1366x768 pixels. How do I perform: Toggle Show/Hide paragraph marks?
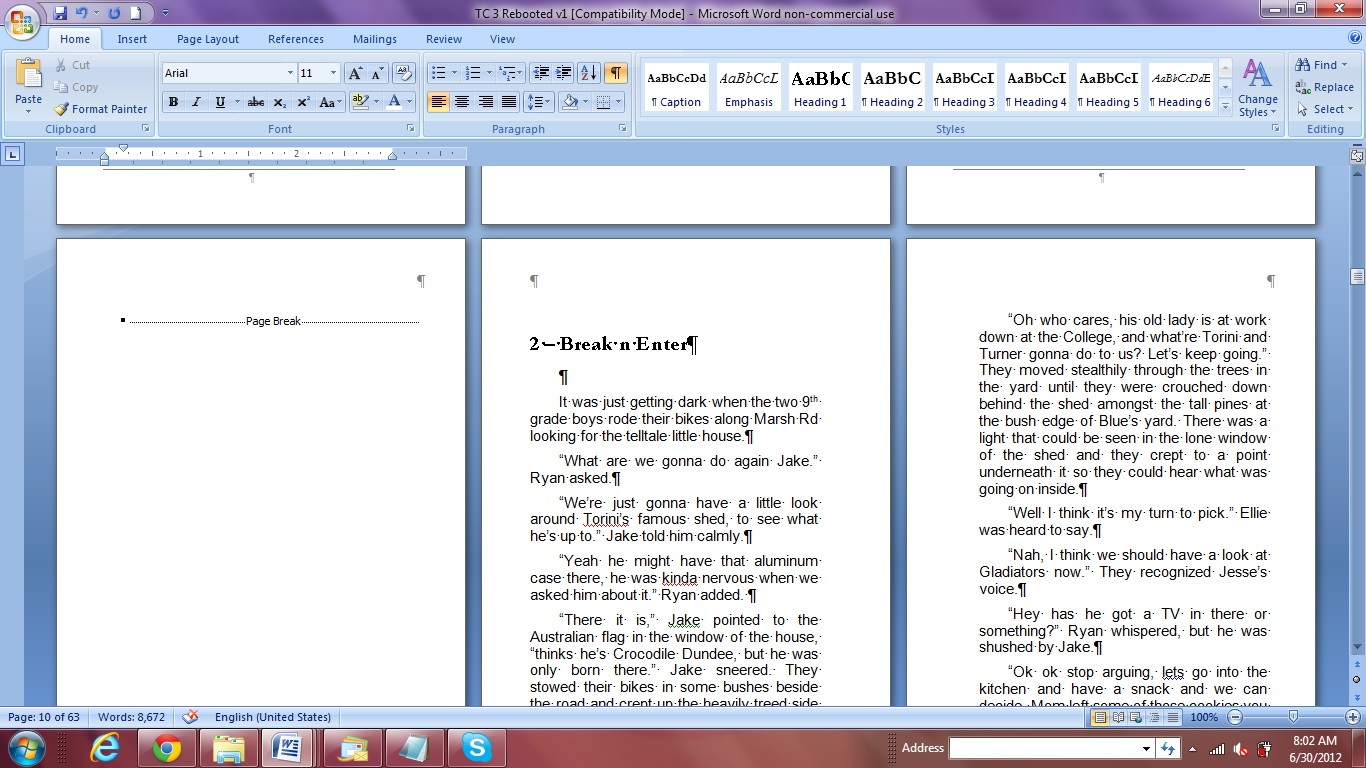pyautogui.click(x=616, y=73)
